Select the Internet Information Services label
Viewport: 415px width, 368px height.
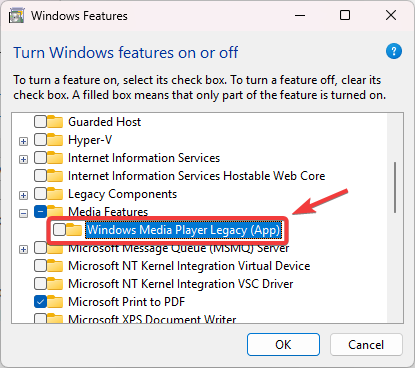(x=144, y=158)
